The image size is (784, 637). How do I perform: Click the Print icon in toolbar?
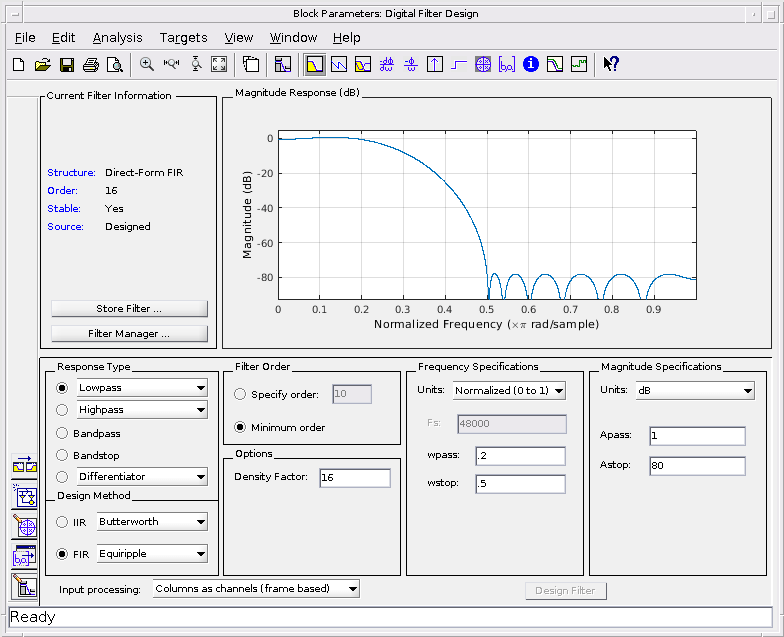pos(91,64)
